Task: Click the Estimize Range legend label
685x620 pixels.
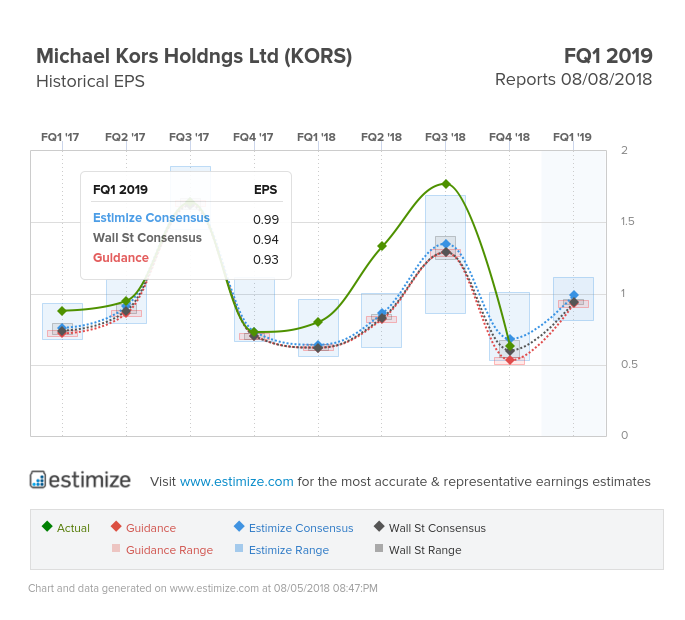Action: click(x=289, y=550)
